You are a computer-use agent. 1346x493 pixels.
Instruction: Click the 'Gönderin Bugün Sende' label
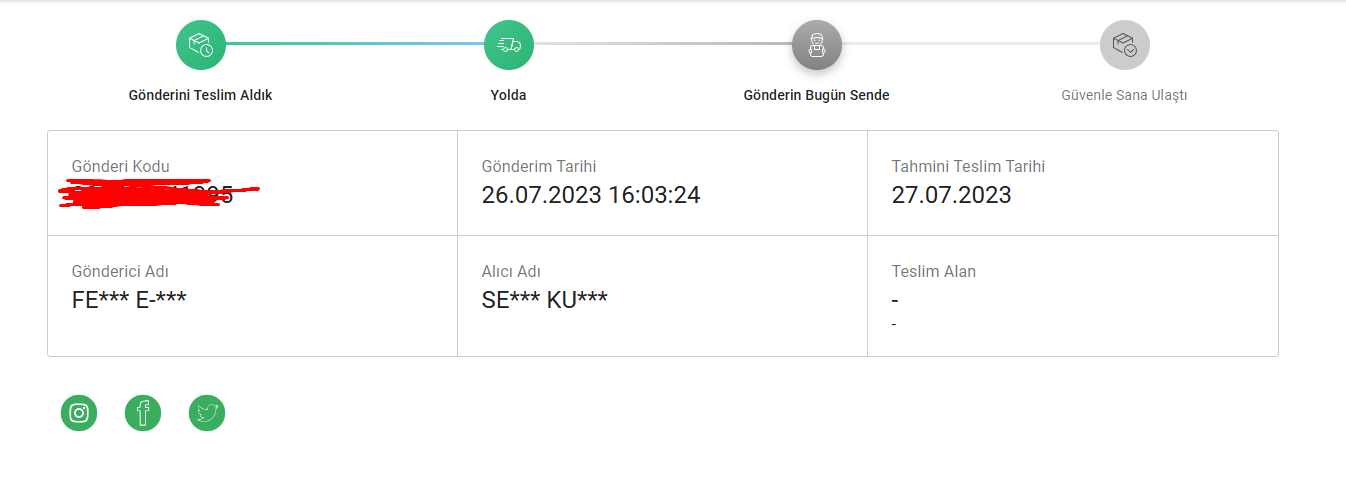click(x=816, y=95)
